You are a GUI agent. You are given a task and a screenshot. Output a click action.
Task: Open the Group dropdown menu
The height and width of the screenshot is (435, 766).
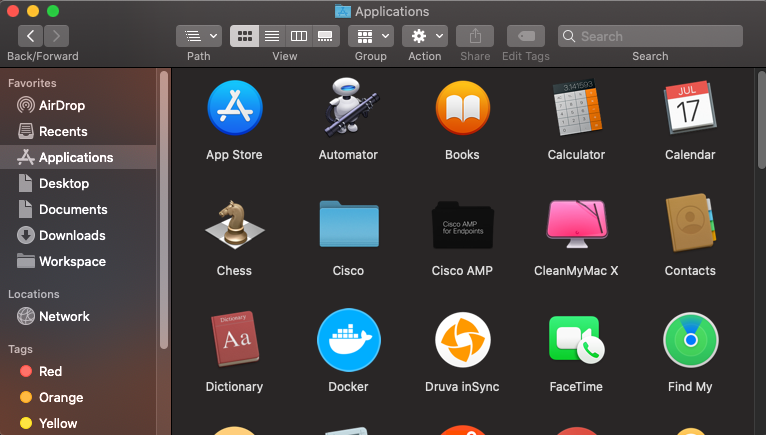point(371,36)
